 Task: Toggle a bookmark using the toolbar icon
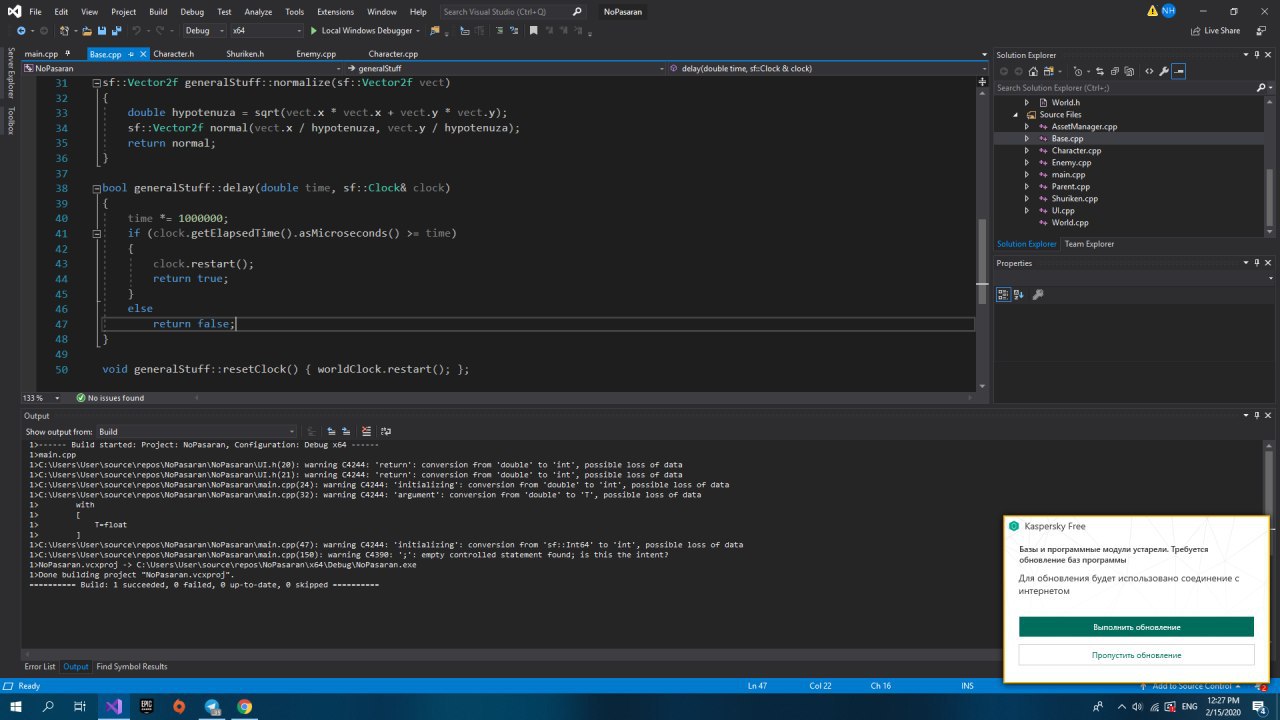[533, 30]
